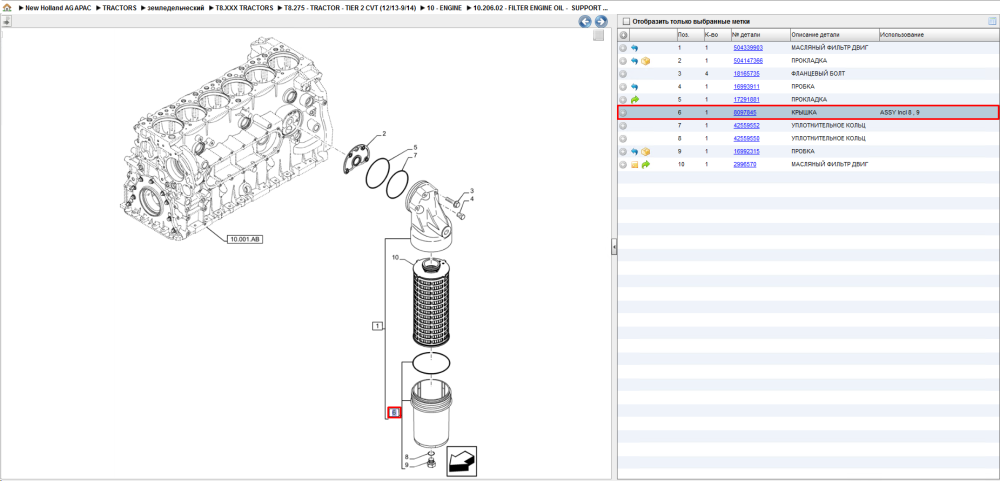Screen dimensions: 1000x481
Task: Check 'Отобразить только выбранные метки' checkbox
Action: [626, 21]
